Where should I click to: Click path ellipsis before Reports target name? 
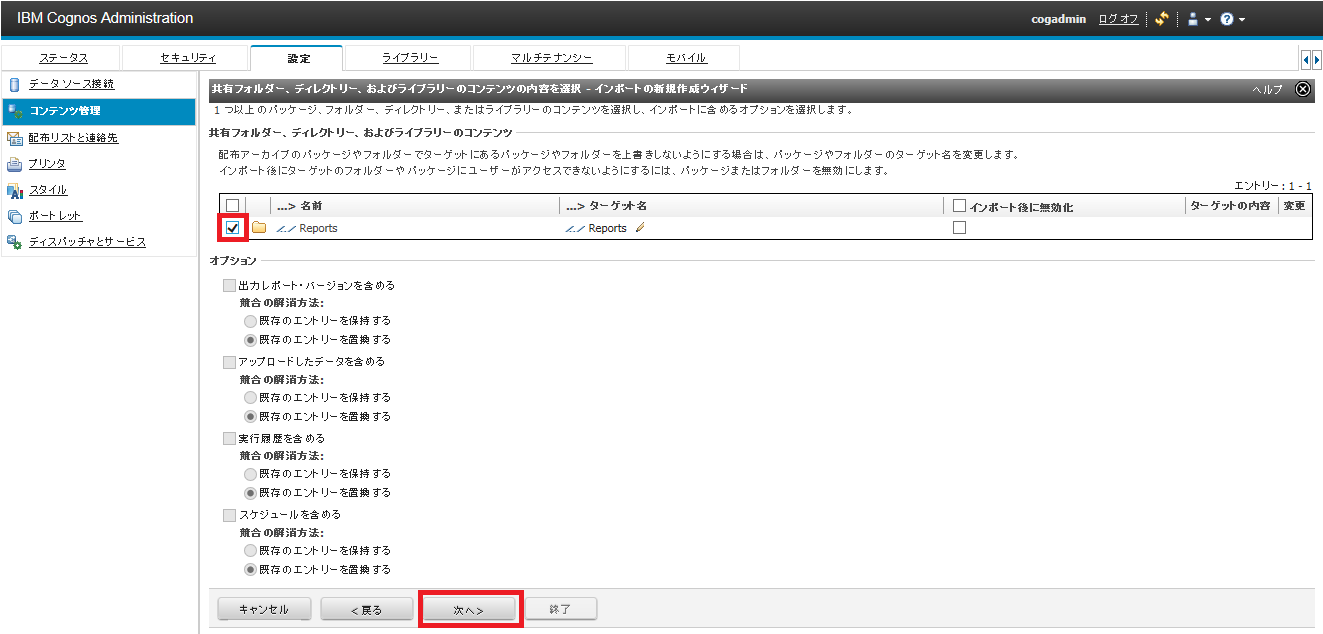tap(574, 229)
